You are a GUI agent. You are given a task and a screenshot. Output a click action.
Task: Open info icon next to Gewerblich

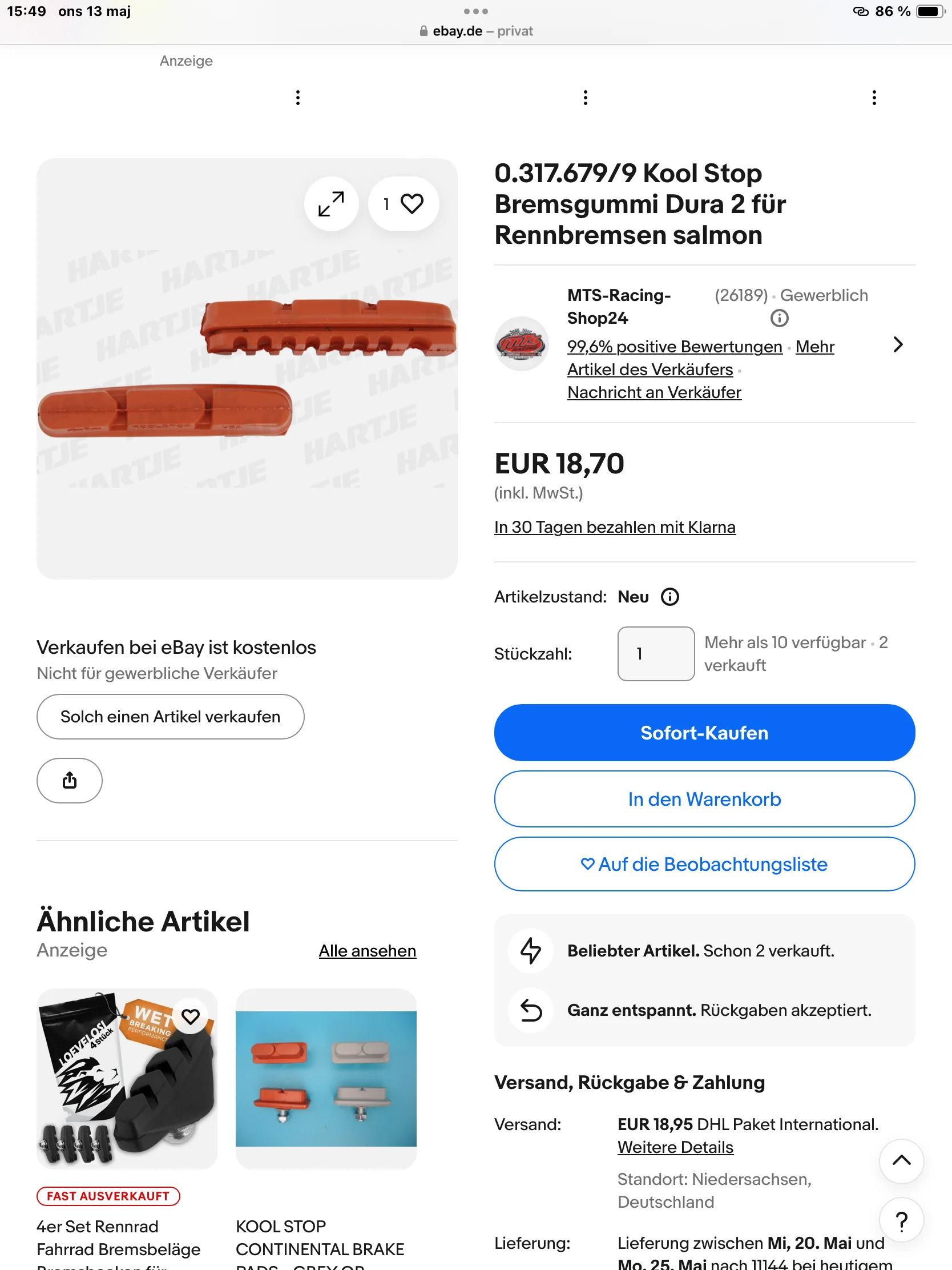[778, 318]
